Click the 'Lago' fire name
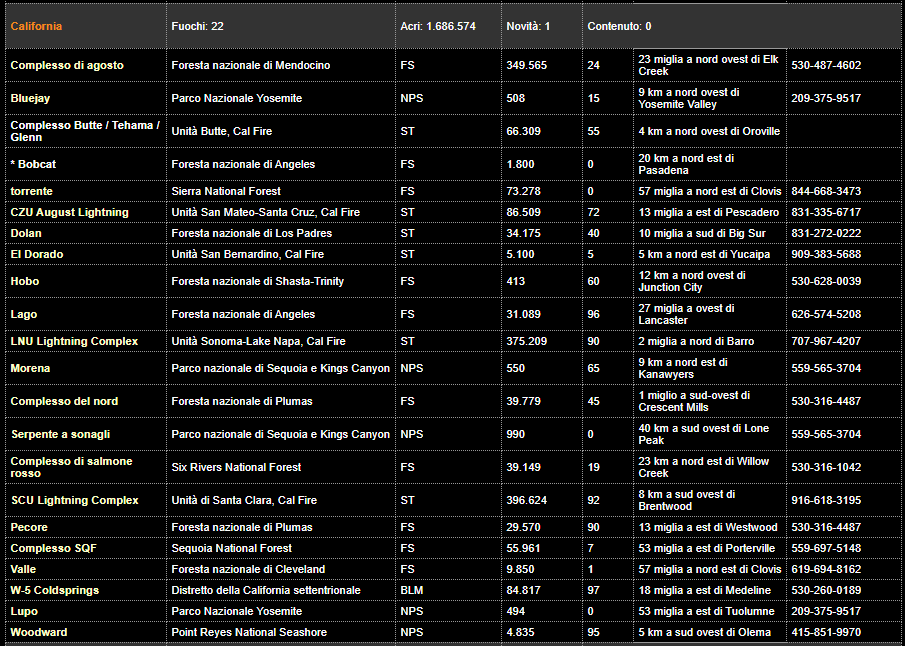The image size is (905, 646). (x=24, y=314)
